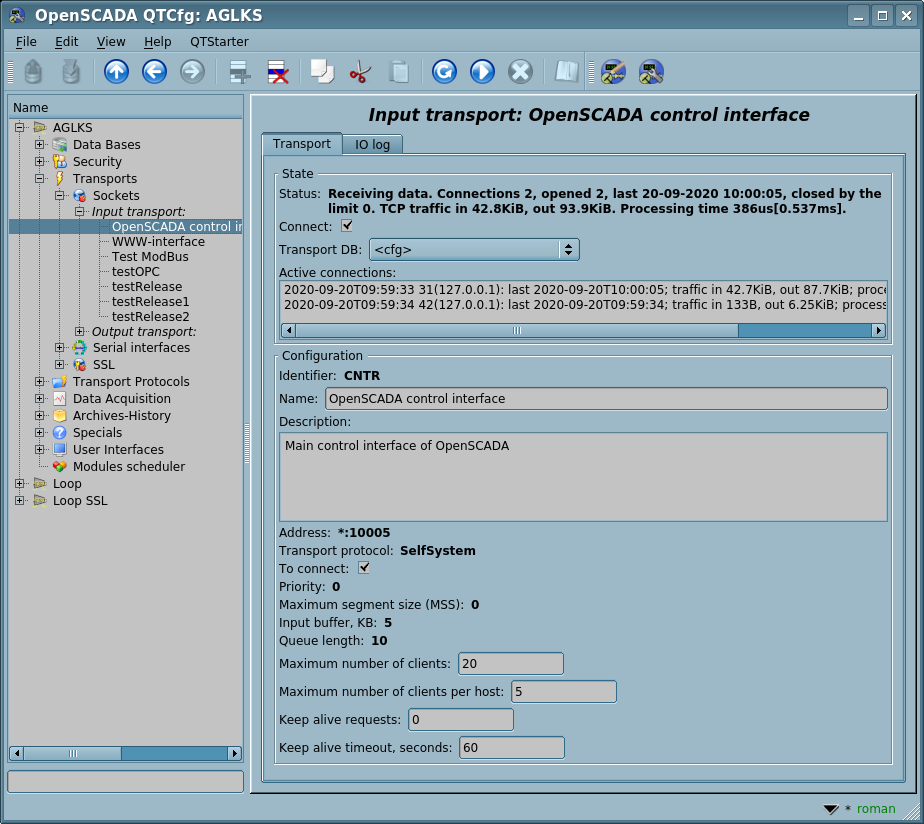Select testOPC in the tree
This screenshot has width=924, height=824.
point(136,272)
